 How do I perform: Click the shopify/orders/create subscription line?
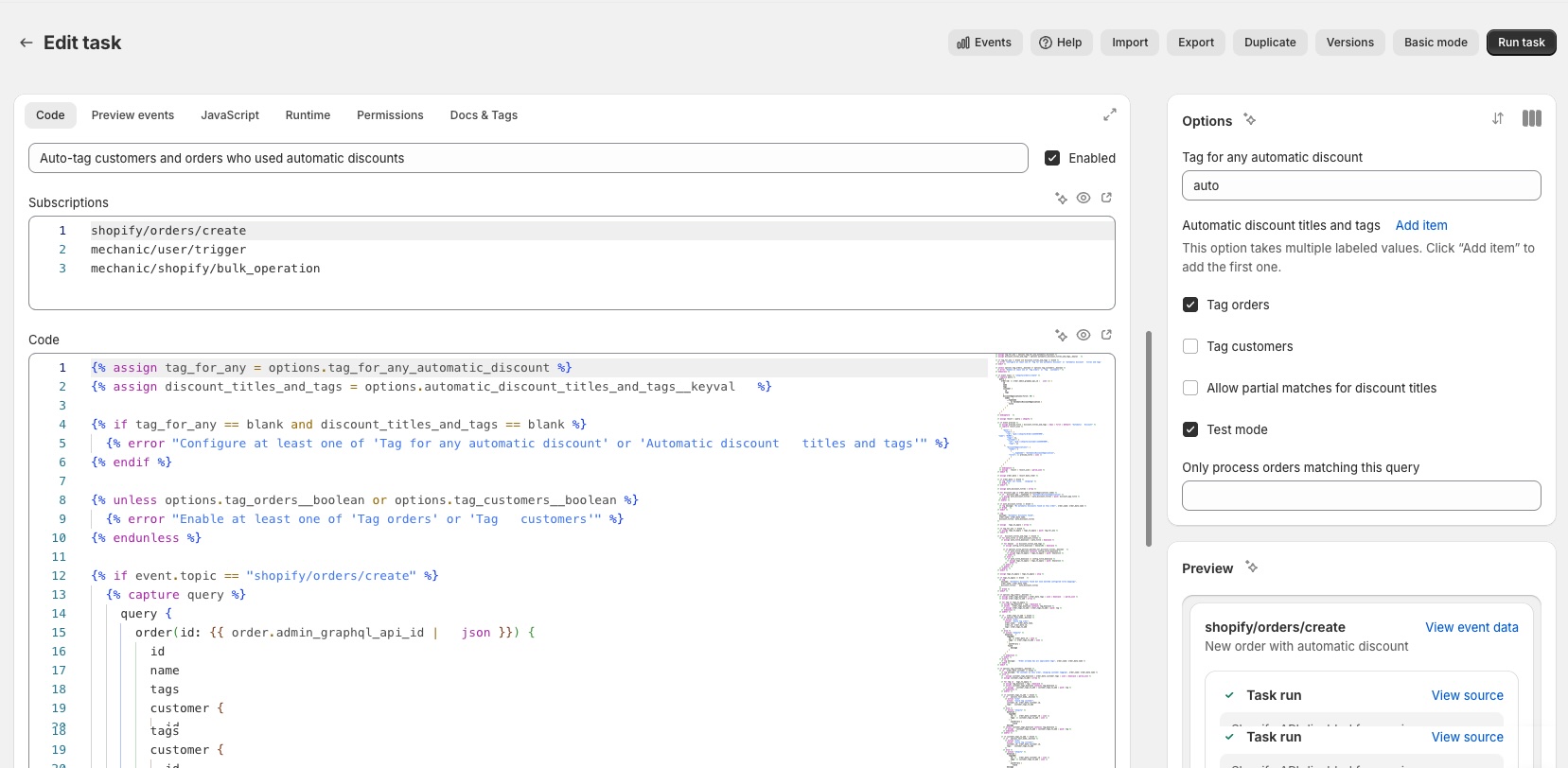click(168, 231)
